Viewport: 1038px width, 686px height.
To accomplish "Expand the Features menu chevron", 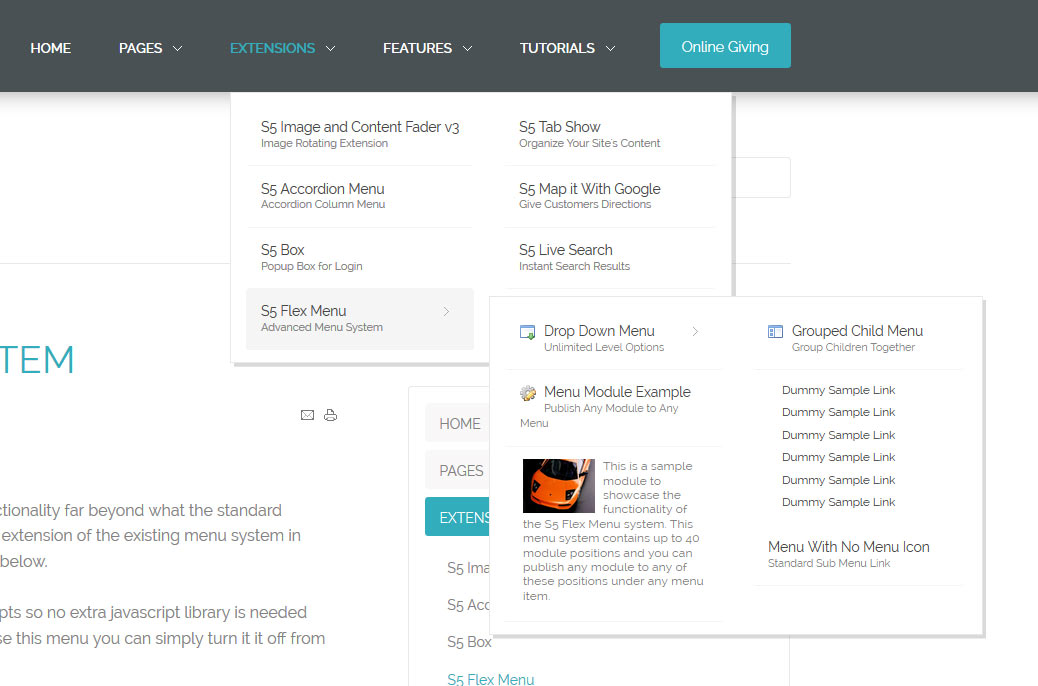I will coord(467,48).
